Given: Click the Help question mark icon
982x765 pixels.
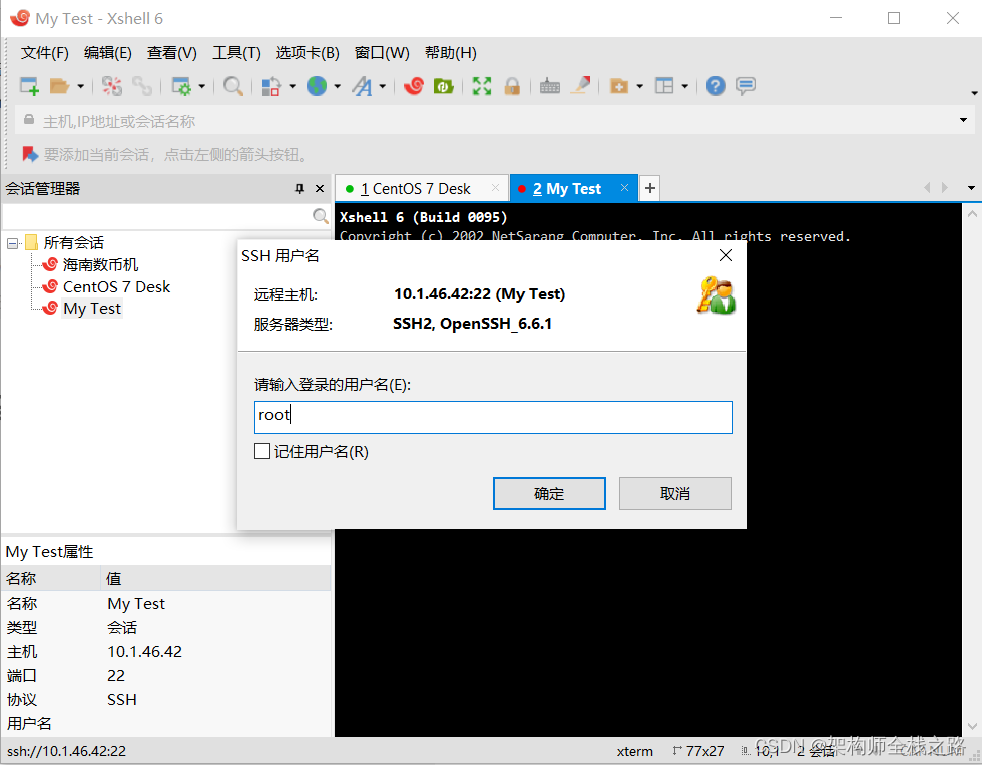Looking at the screenshot, I should [x=715, y=86].
